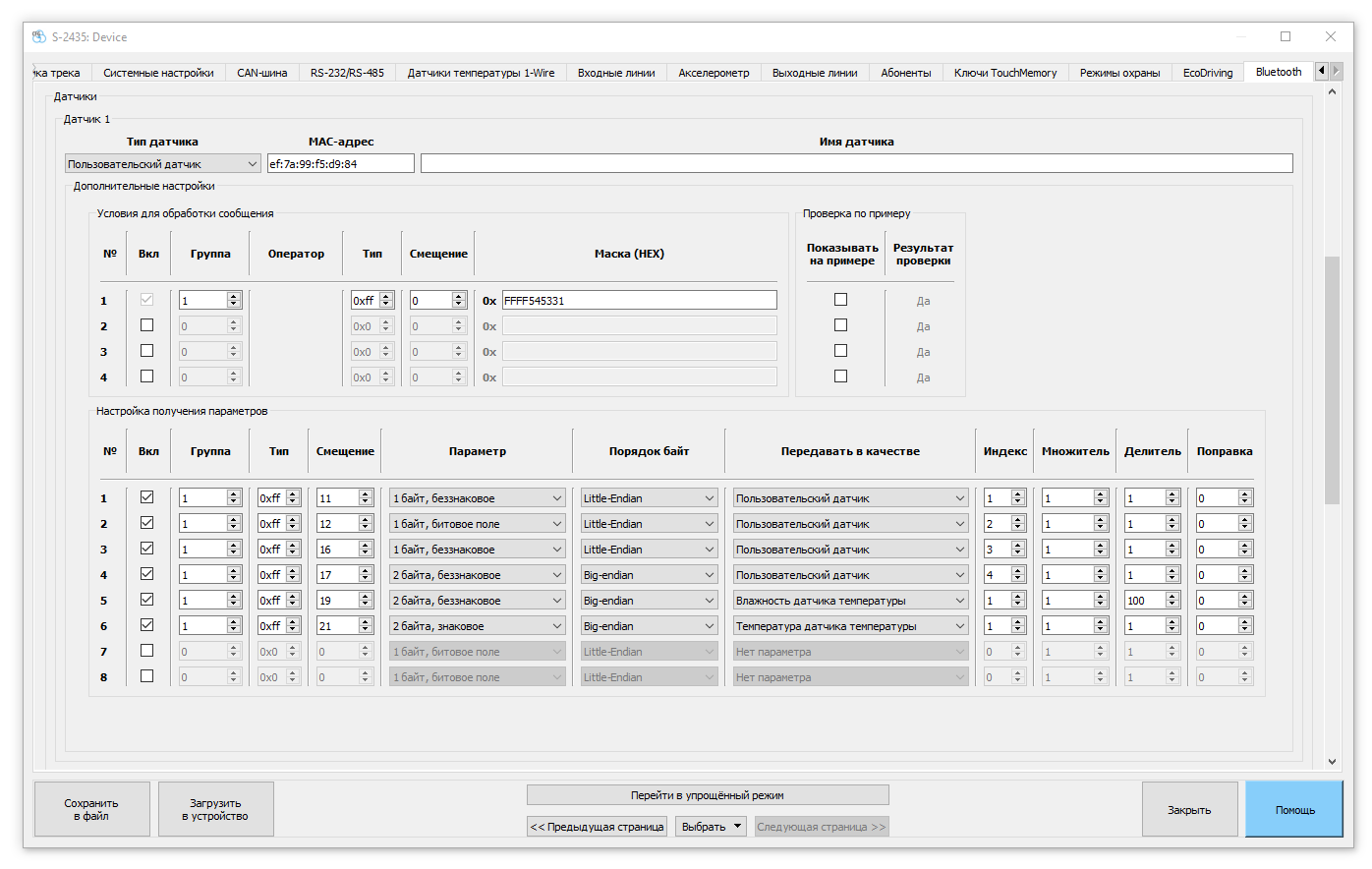The width and height of the screenshot is (1372, 869).
Task: Click the Имя датчика text field
Action: (857, 164)
